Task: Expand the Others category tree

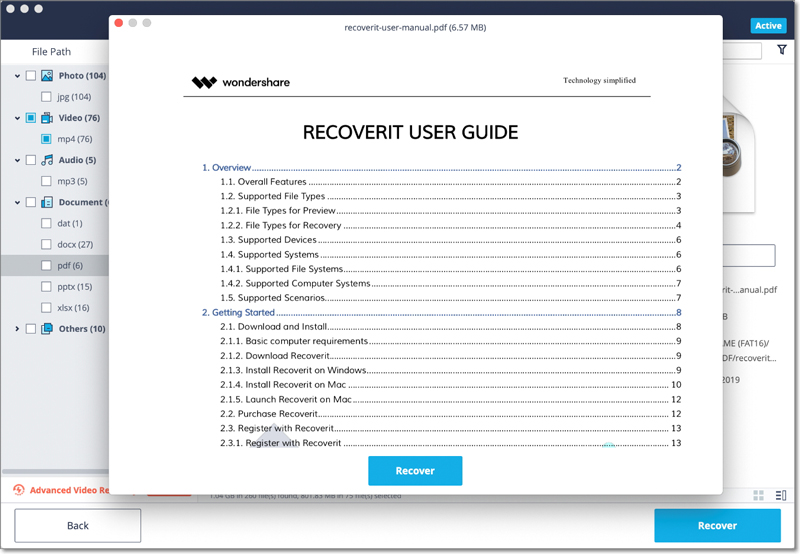Action: 17,329
